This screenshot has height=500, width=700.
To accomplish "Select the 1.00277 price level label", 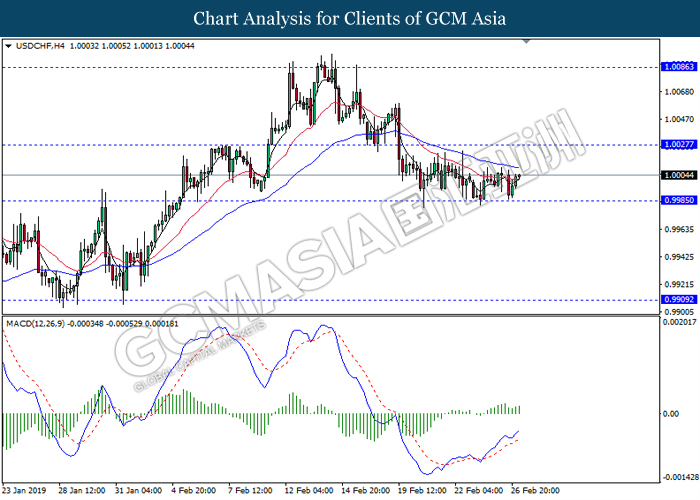I will (x=679, y=145).
